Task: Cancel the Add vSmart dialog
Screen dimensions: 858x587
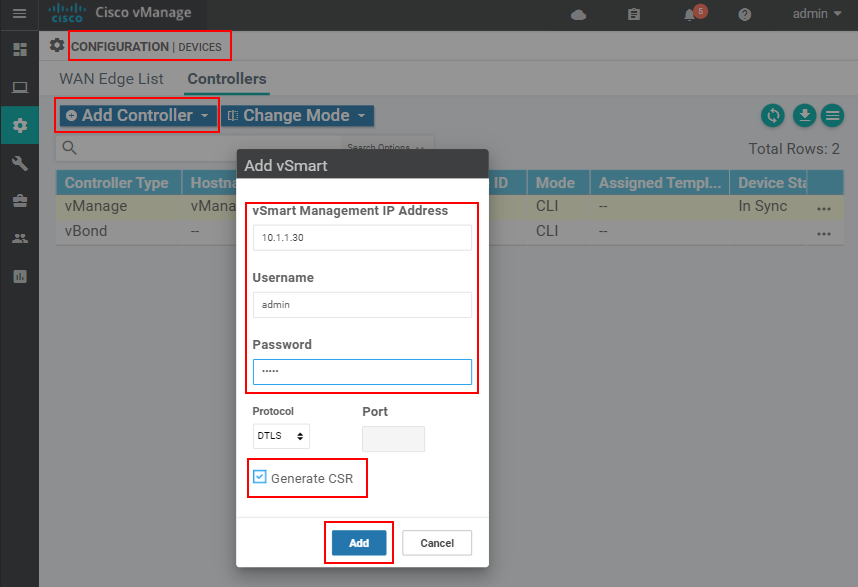Action: click(436, 542)
